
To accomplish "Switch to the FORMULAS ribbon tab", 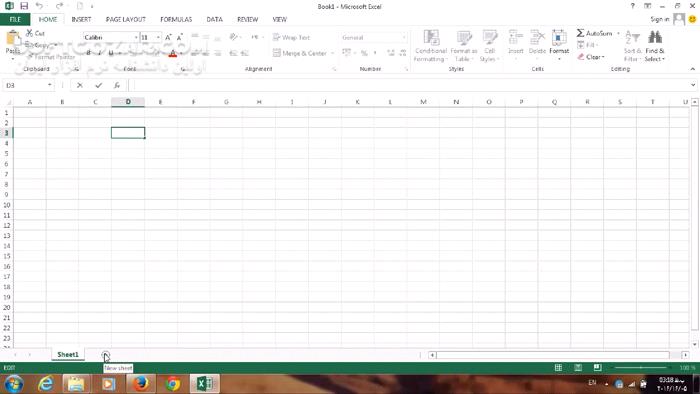I will [176, 20].
